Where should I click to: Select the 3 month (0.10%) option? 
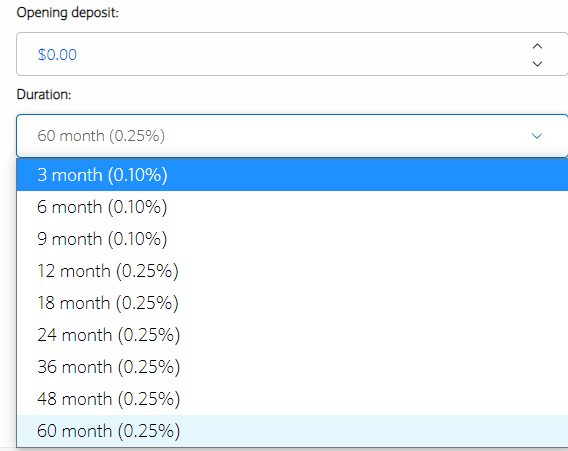(x=292, y=175)
